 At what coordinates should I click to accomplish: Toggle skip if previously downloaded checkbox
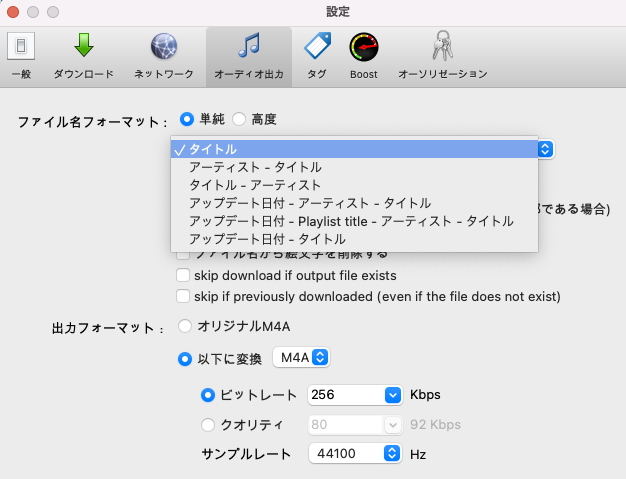[x=183, y=296]
